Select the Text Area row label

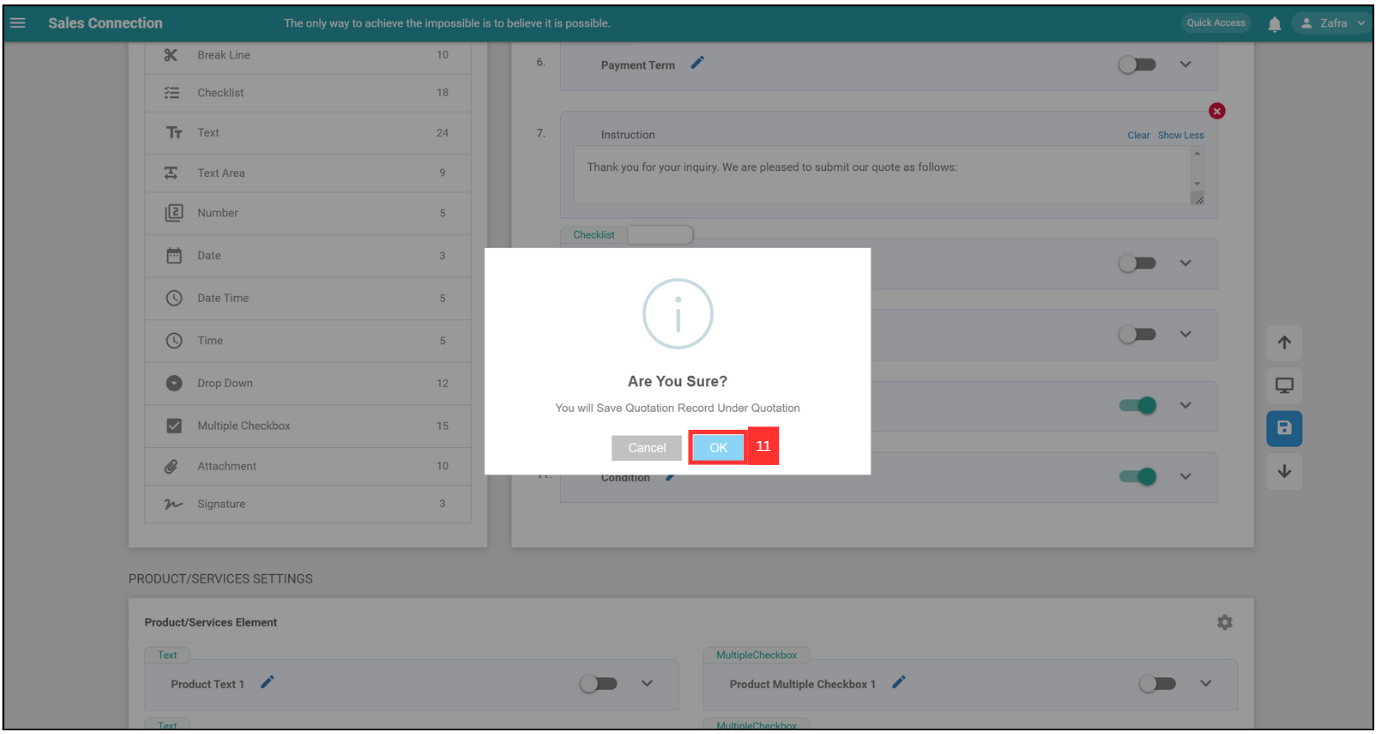point(221,173)
